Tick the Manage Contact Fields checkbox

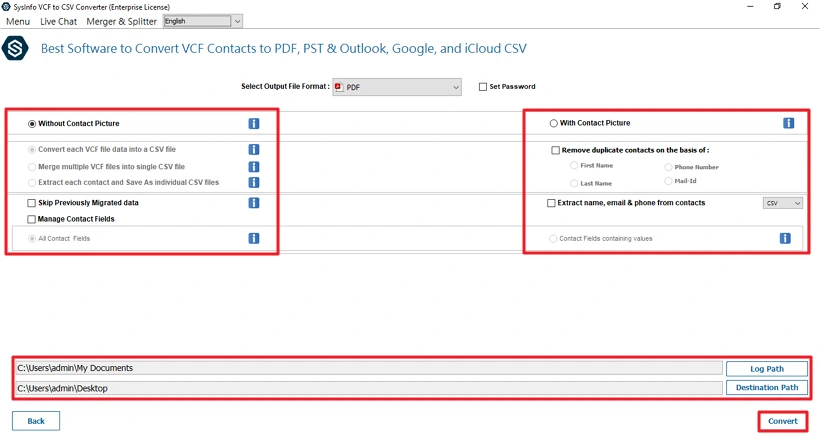point(31,219)
